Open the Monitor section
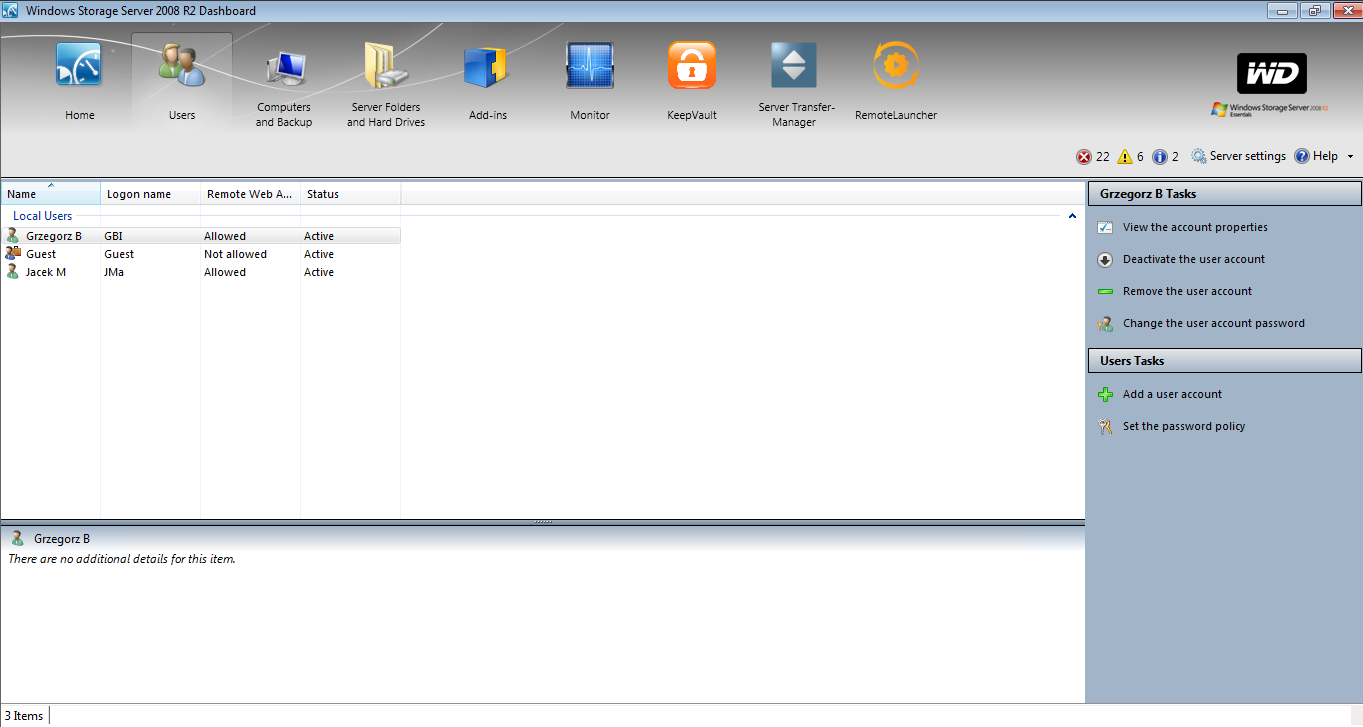Image resolution: width=1363 pixels, height=727 pixels. [x=590, y=82]
